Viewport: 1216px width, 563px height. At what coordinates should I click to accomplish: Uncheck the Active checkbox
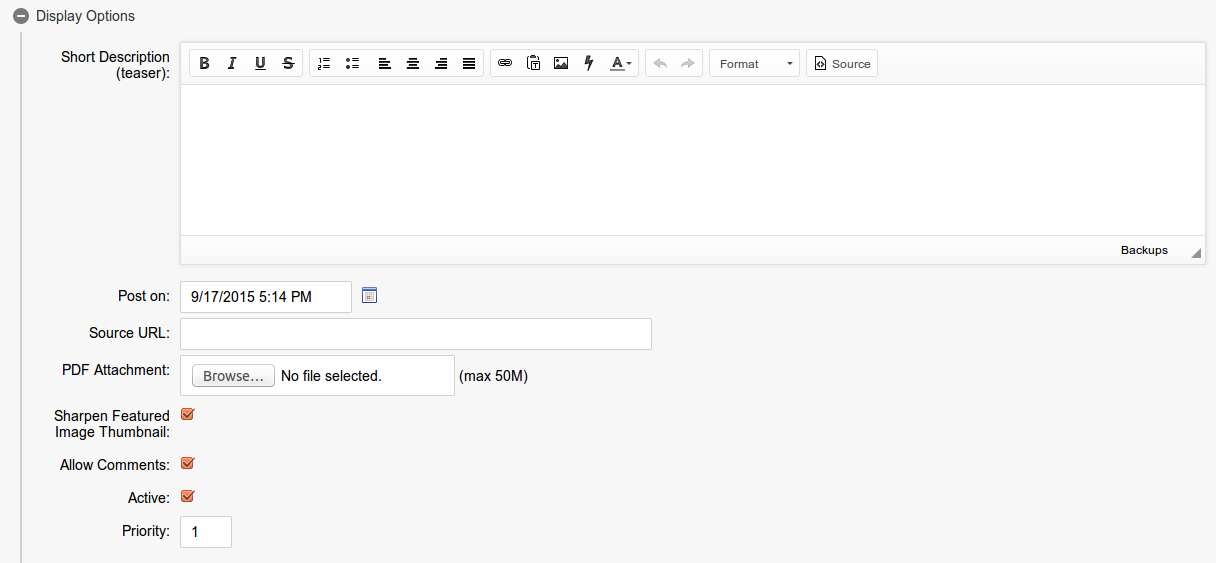point(187,496)
